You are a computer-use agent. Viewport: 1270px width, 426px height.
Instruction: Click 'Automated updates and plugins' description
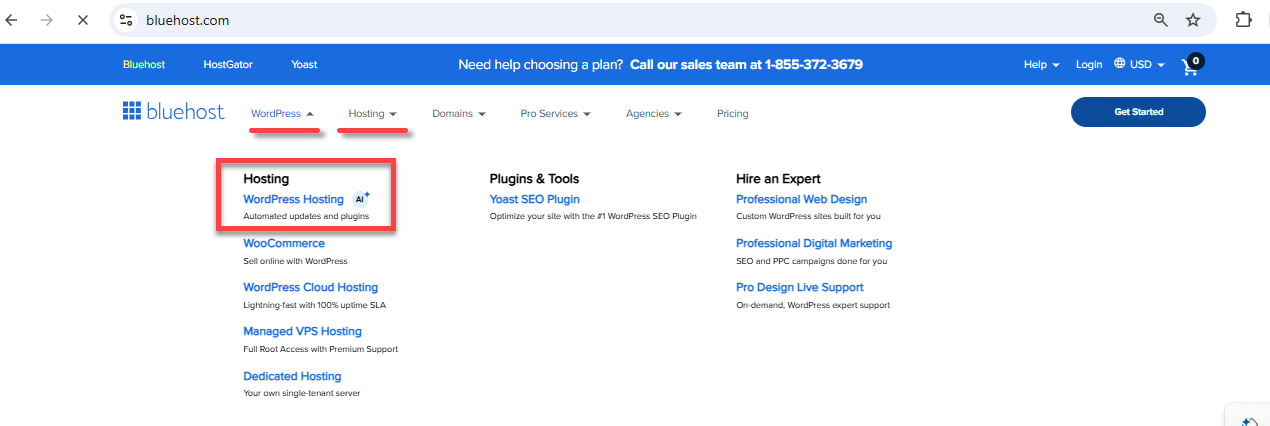tap(306, 216)
